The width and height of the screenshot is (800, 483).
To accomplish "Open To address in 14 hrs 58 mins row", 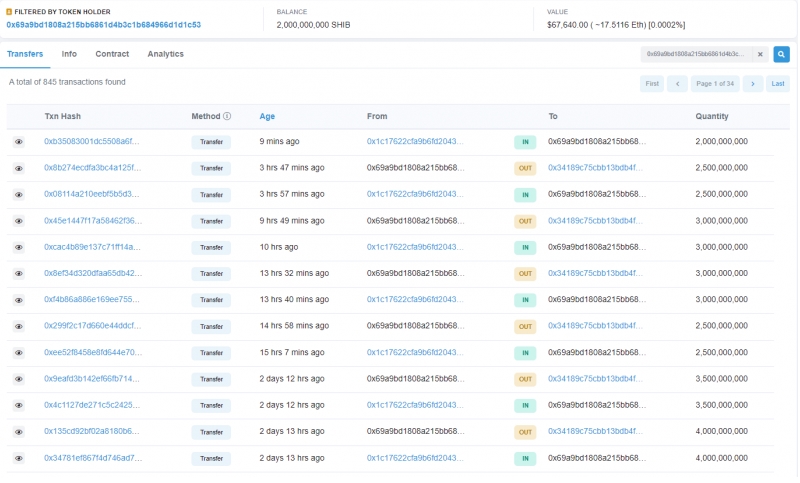I will [x=595, y=326].
